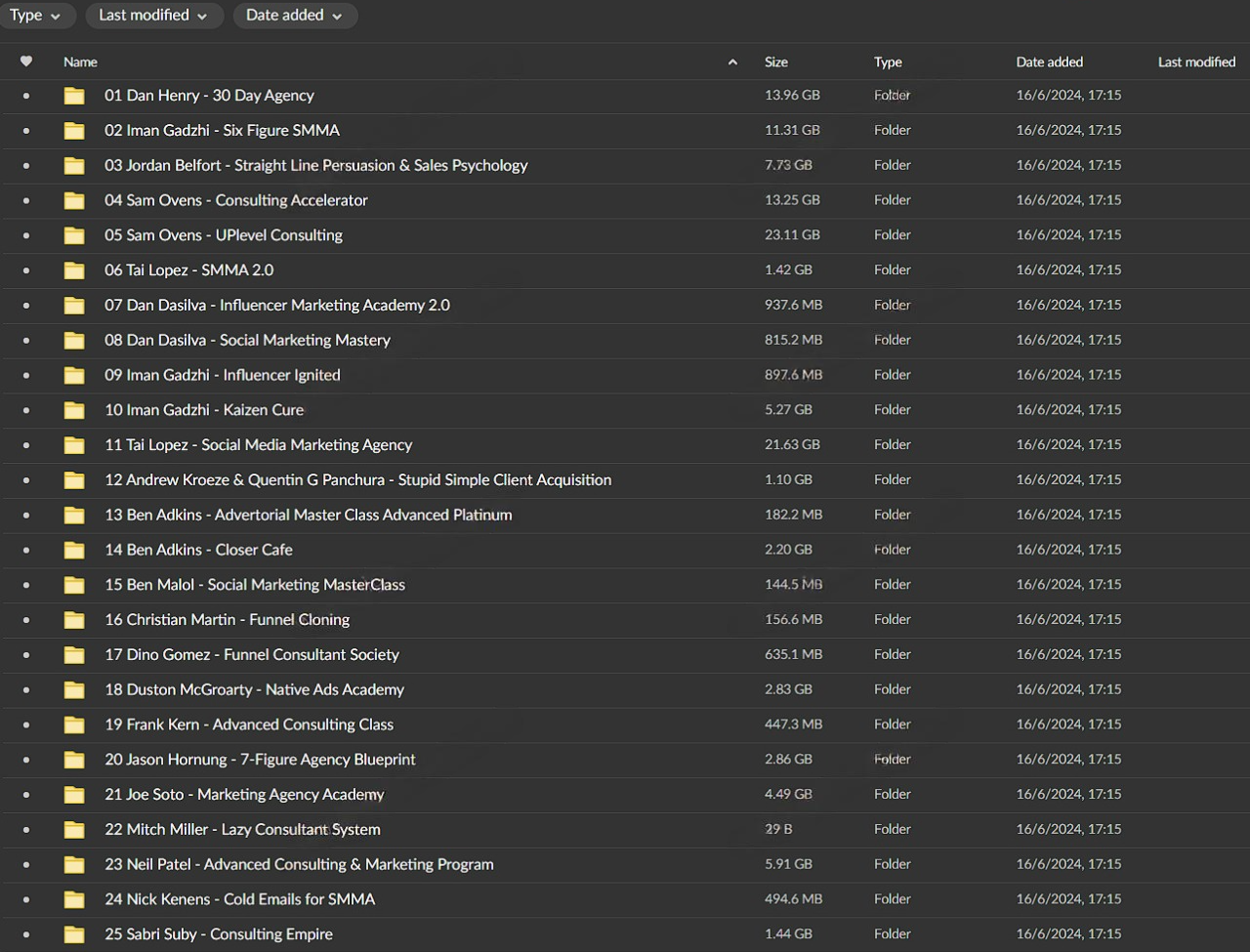Click the Name column sort arrow
This screenshot has width=1250, height=952.
click(732, 62)
